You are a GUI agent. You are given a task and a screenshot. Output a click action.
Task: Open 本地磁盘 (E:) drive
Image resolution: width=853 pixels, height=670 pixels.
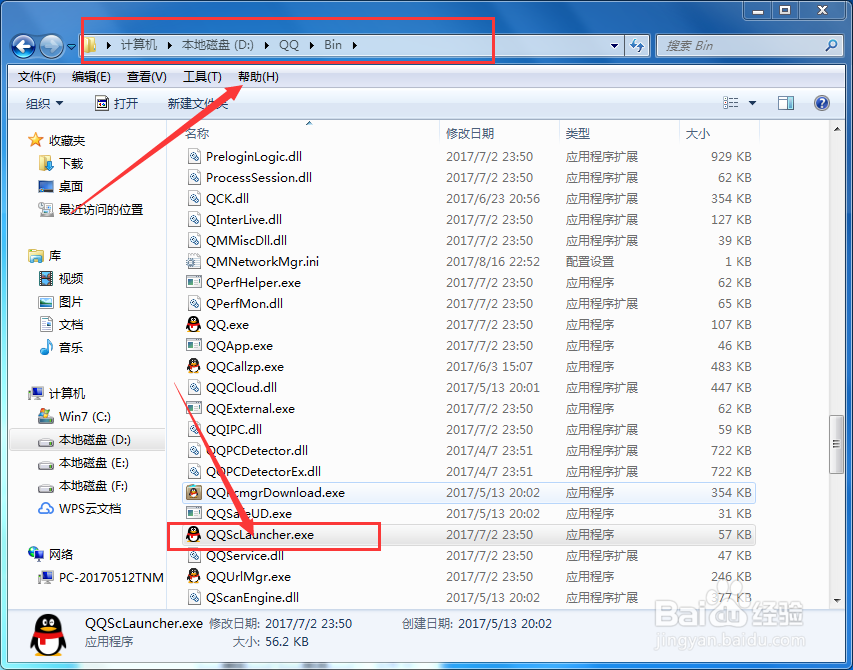(94, 463)
